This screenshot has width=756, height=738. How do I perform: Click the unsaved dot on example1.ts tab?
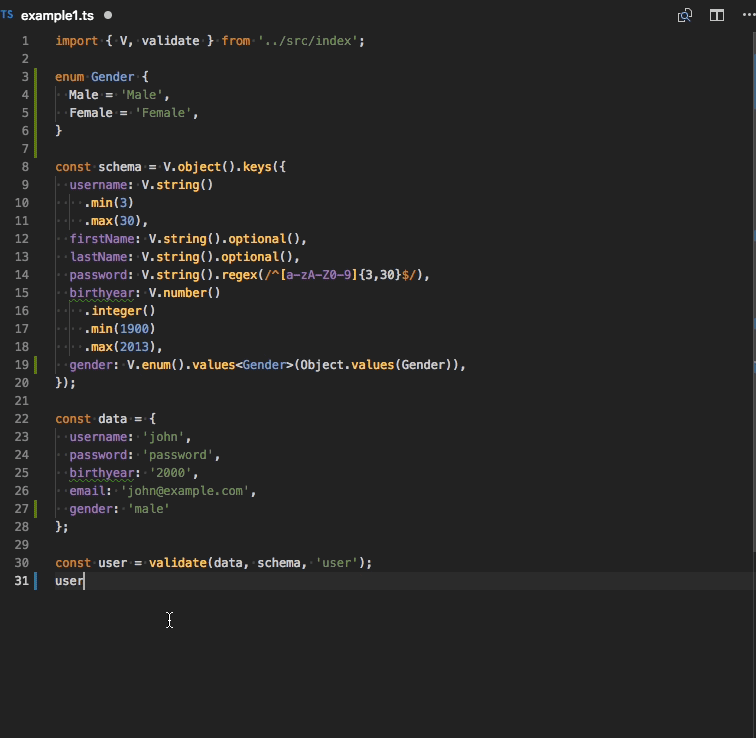point(108,15)
